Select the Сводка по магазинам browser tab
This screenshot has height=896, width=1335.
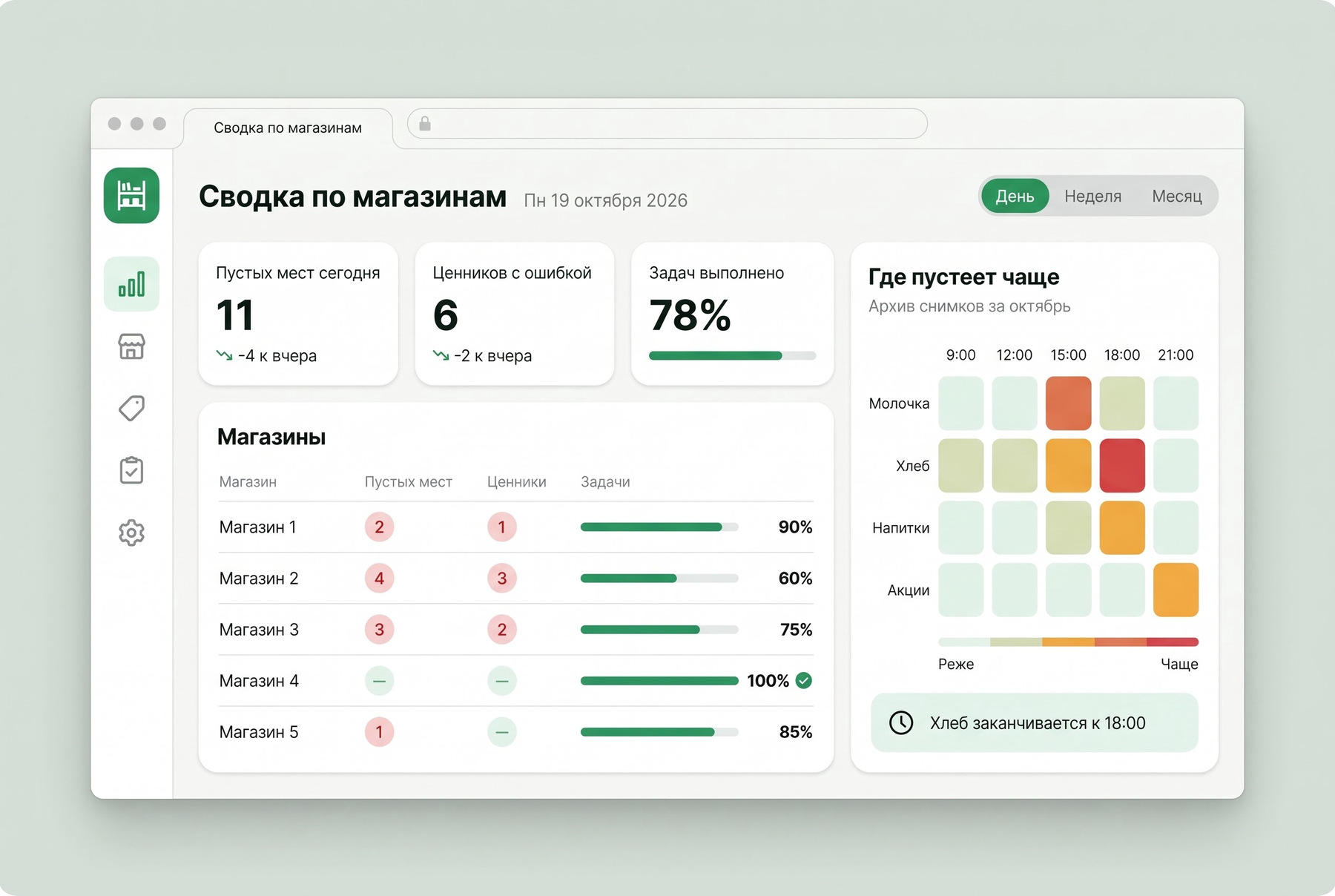pyautogui.click(x=288, y=128)
